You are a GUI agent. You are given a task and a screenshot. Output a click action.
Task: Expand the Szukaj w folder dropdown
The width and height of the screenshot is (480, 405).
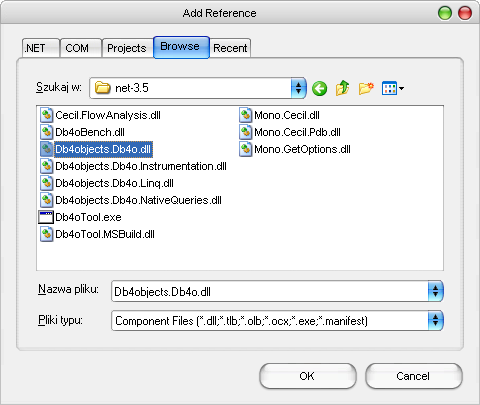pos(298,88)
